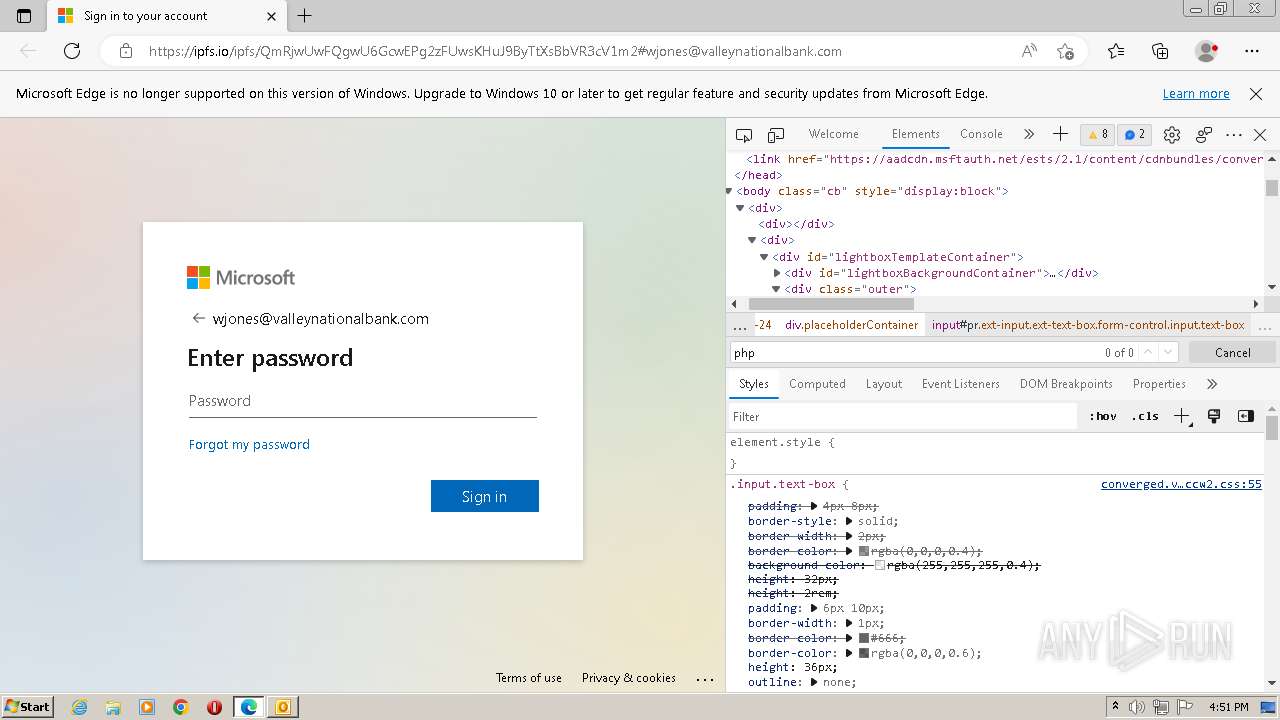The image size is (1280, 720).
Task: Open the browser profile avatar
Action: 1206,51
